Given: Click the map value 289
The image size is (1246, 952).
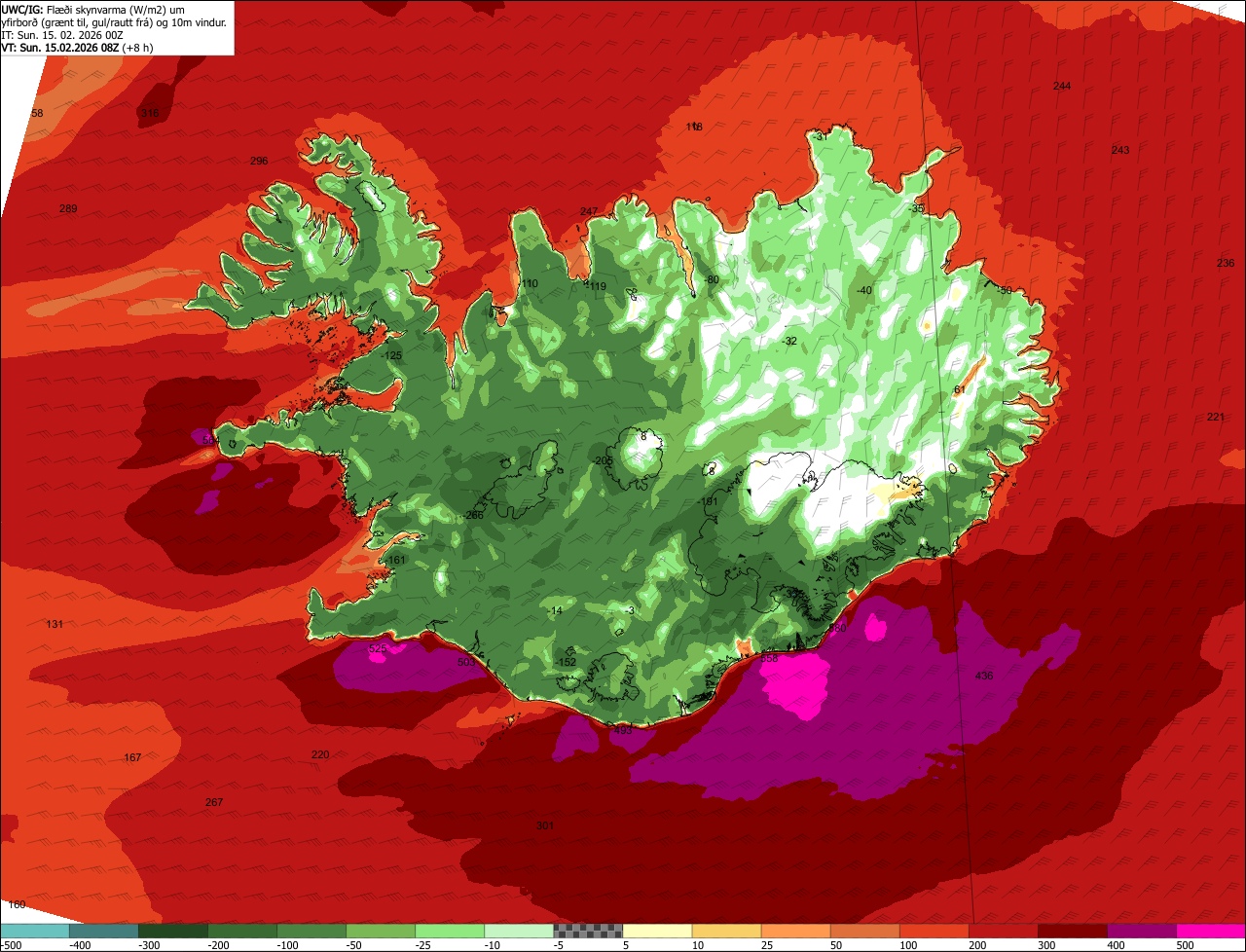Looking at the screenshot, I should 68,208.
